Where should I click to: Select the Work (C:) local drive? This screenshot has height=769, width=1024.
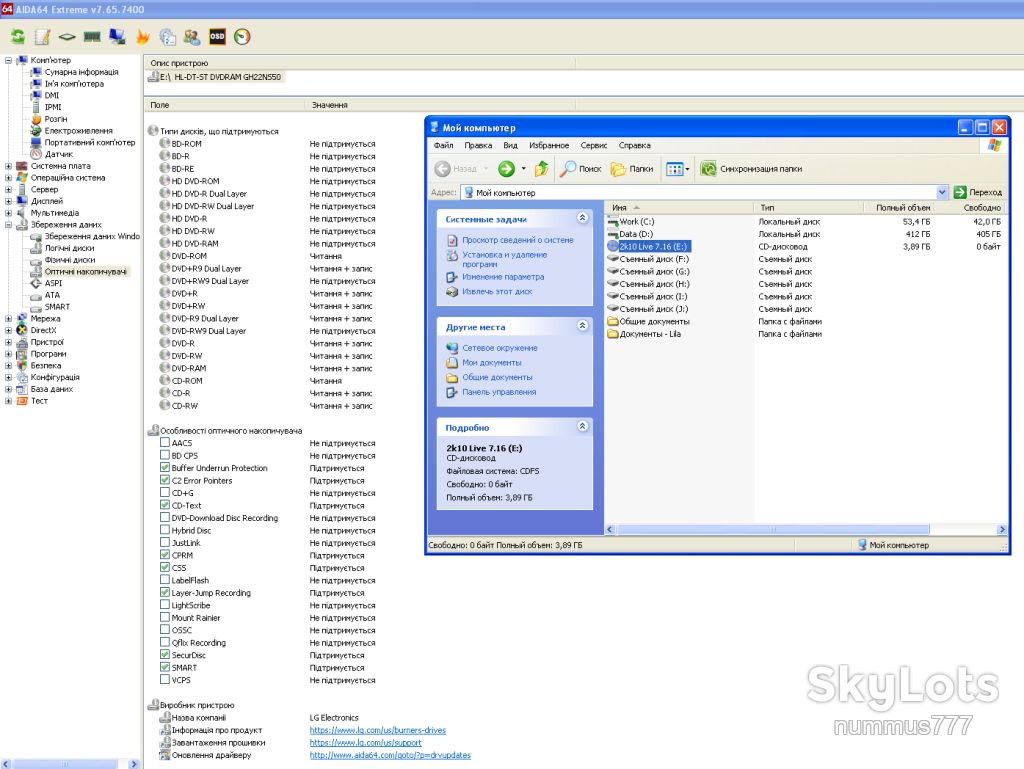pyautogui.click(x=631, y=222)
